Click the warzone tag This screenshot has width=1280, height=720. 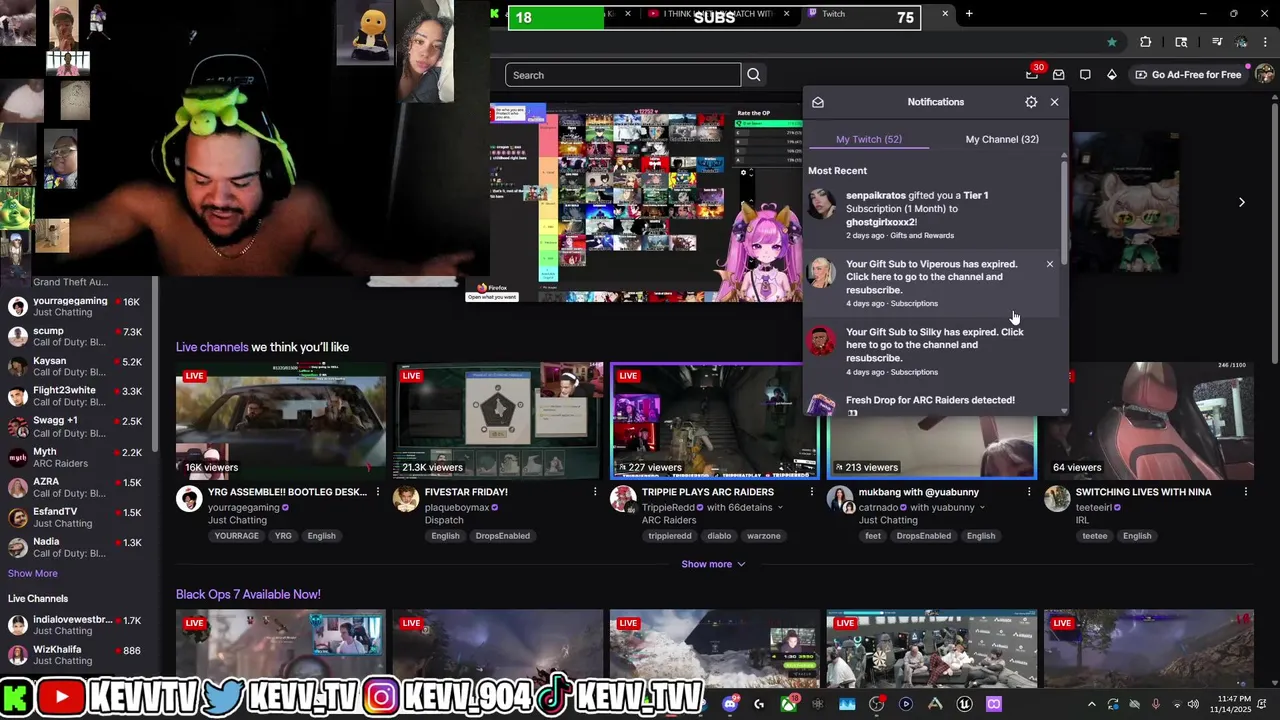pos(764,536)
